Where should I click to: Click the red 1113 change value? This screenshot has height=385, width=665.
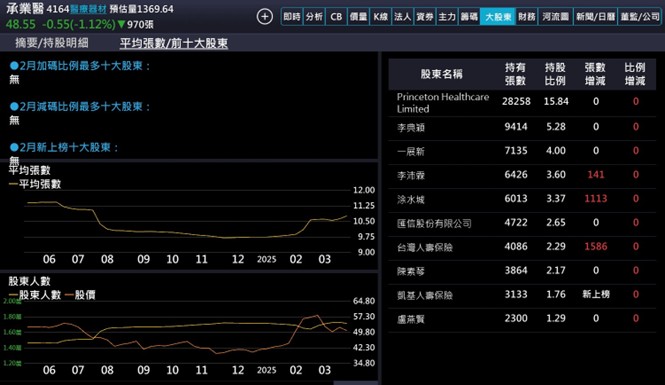pos(596,198)
